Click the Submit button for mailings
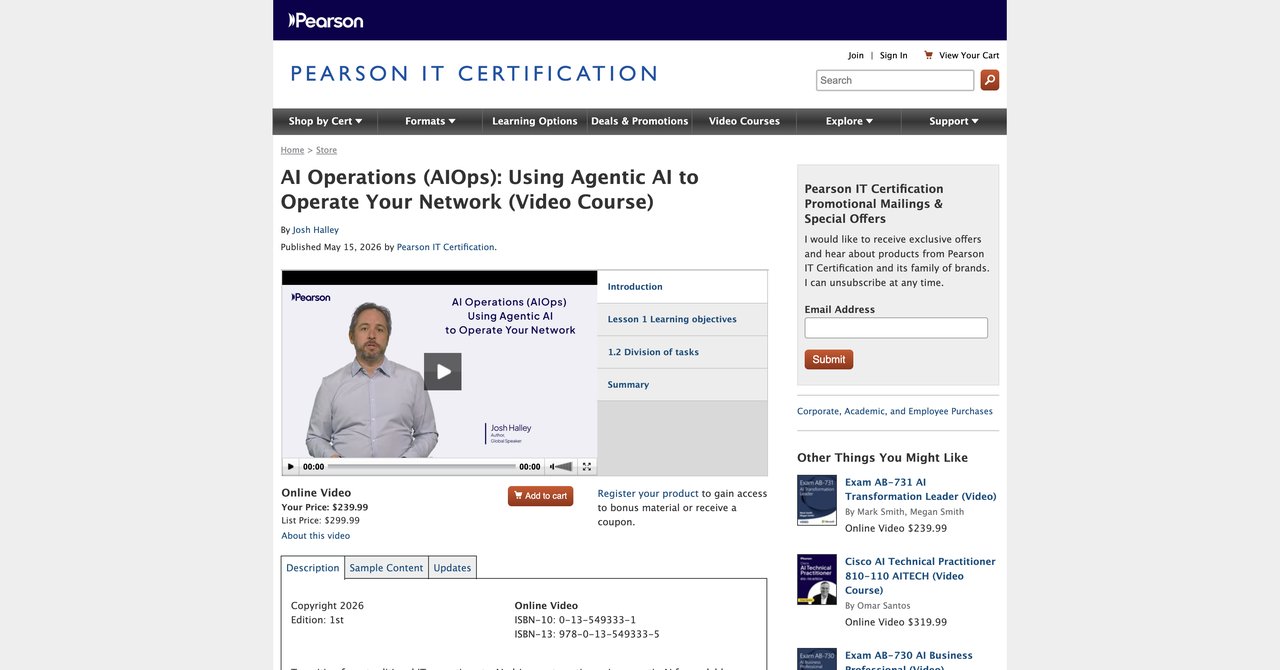The height and width of the screenshot is (670, 1280). (x=828, y=360)
